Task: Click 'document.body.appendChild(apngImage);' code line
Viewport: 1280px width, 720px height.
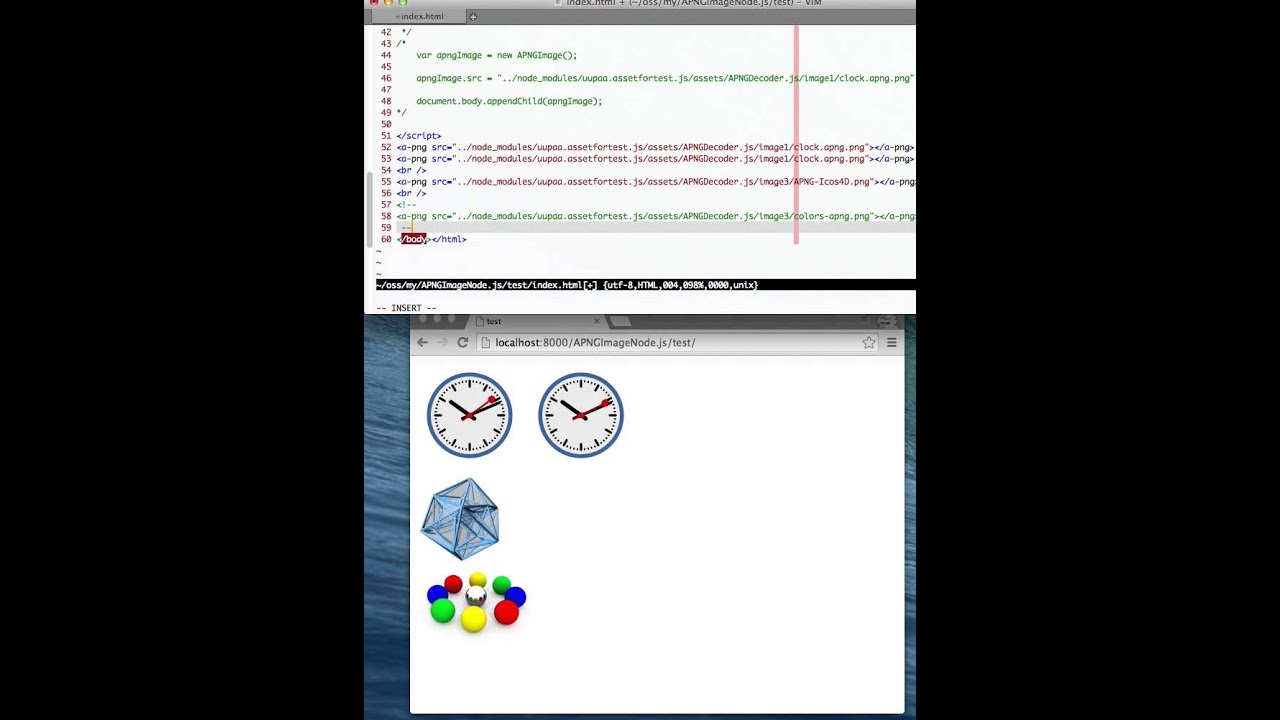Action: [x=509, y=101]
